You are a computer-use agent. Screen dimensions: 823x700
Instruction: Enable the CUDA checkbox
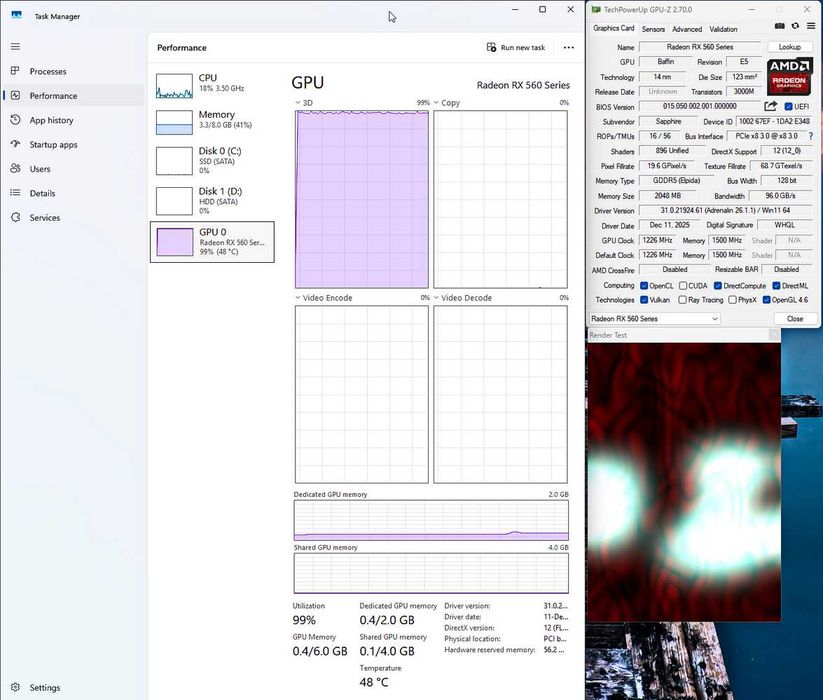pos(683,286)
